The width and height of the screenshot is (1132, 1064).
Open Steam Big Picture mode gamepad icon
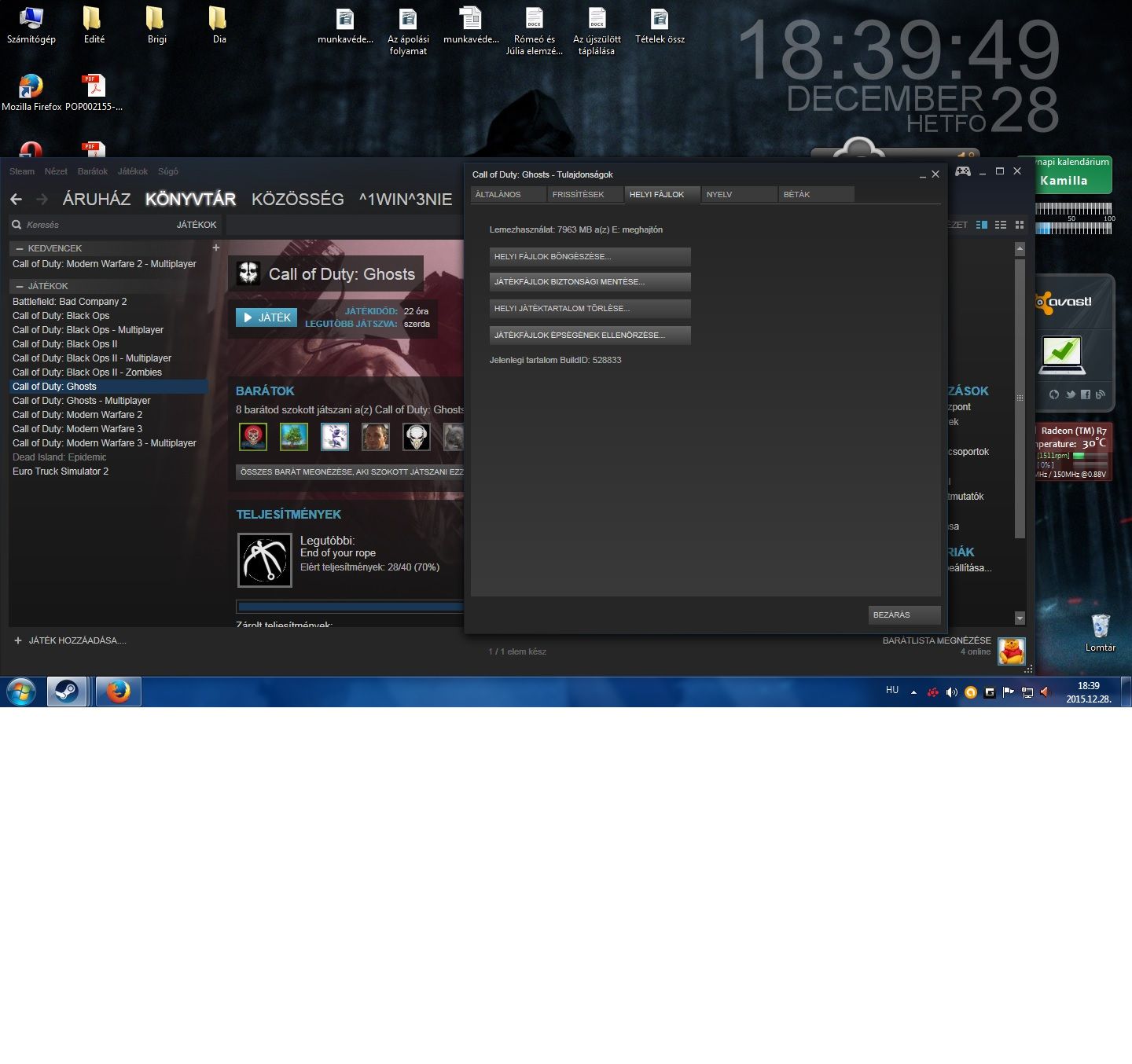click(963, 171)
